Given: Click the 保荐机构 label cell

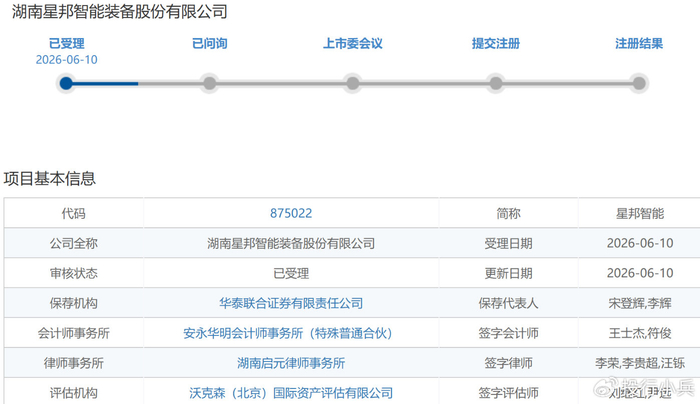Looking at the screenshot, I should [x=74, y=303].
